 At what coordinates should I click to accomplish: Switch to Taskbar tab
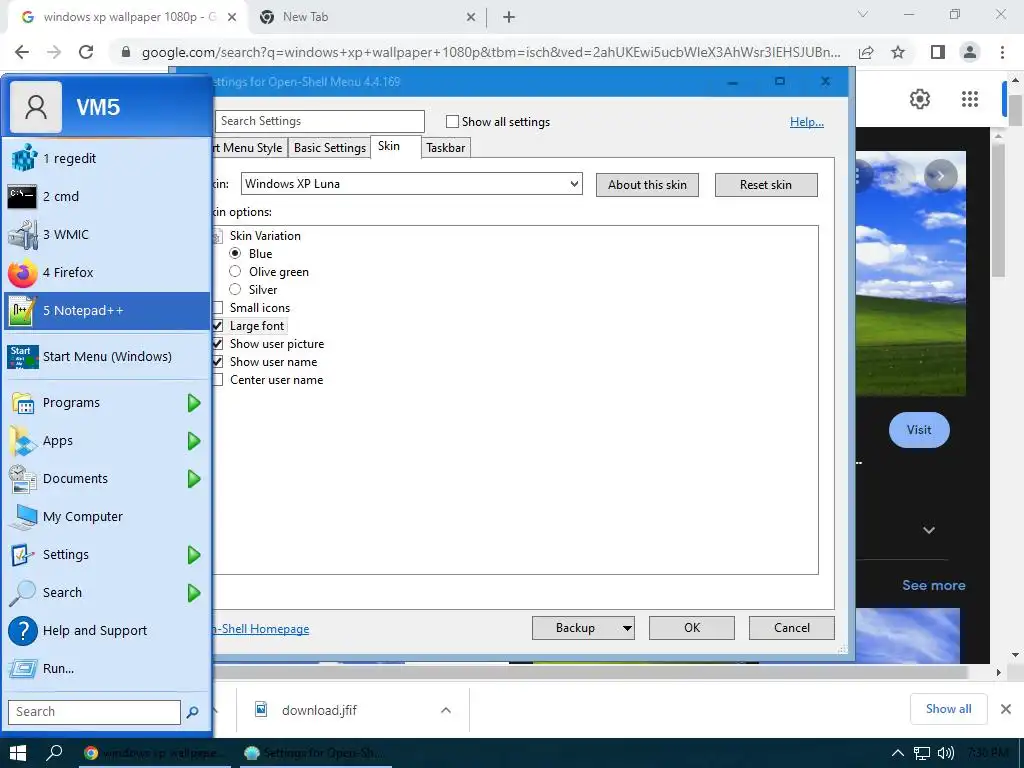coord(445,148)
